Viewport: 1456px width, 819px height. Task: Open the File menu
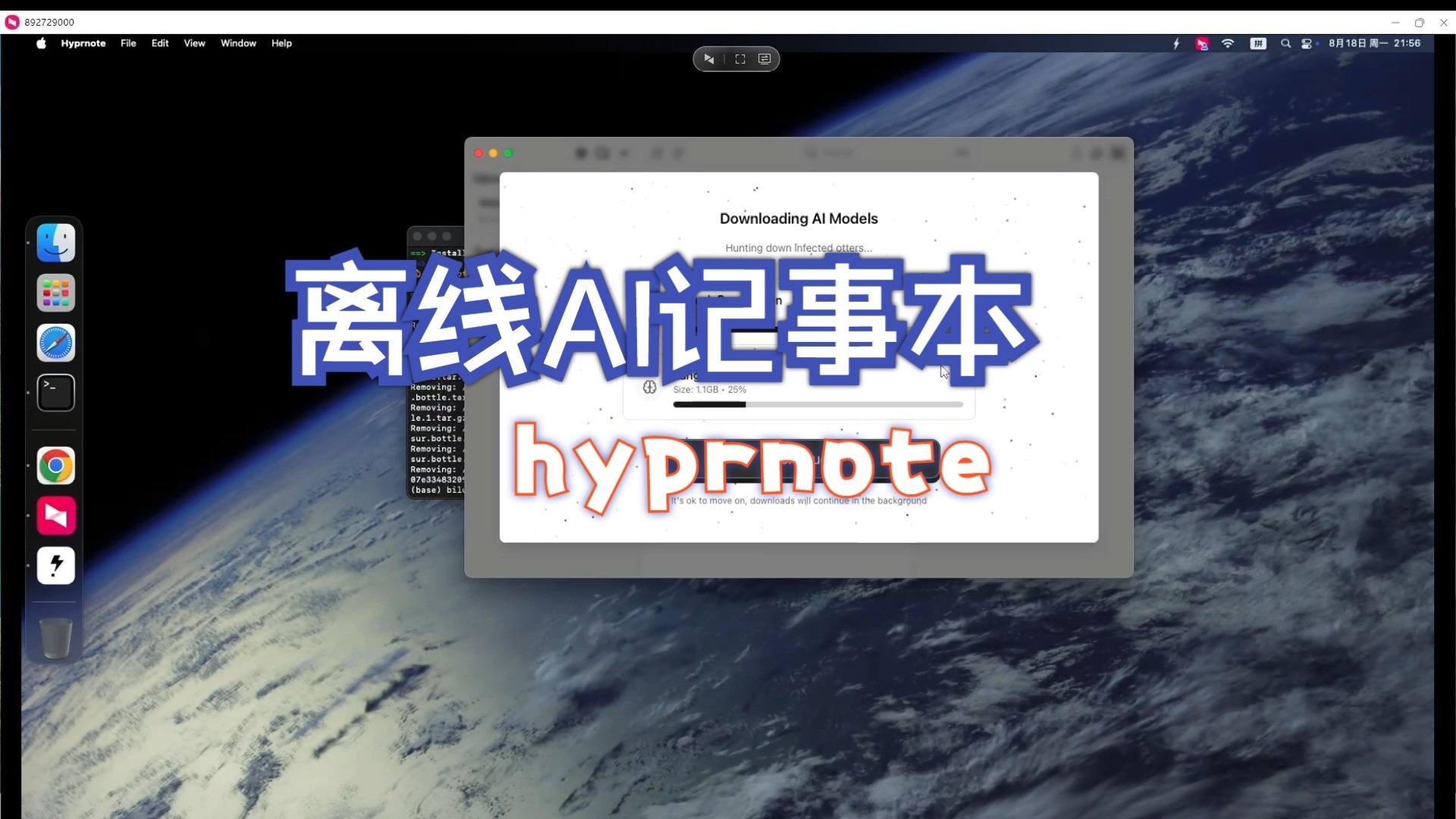(128, 43)
